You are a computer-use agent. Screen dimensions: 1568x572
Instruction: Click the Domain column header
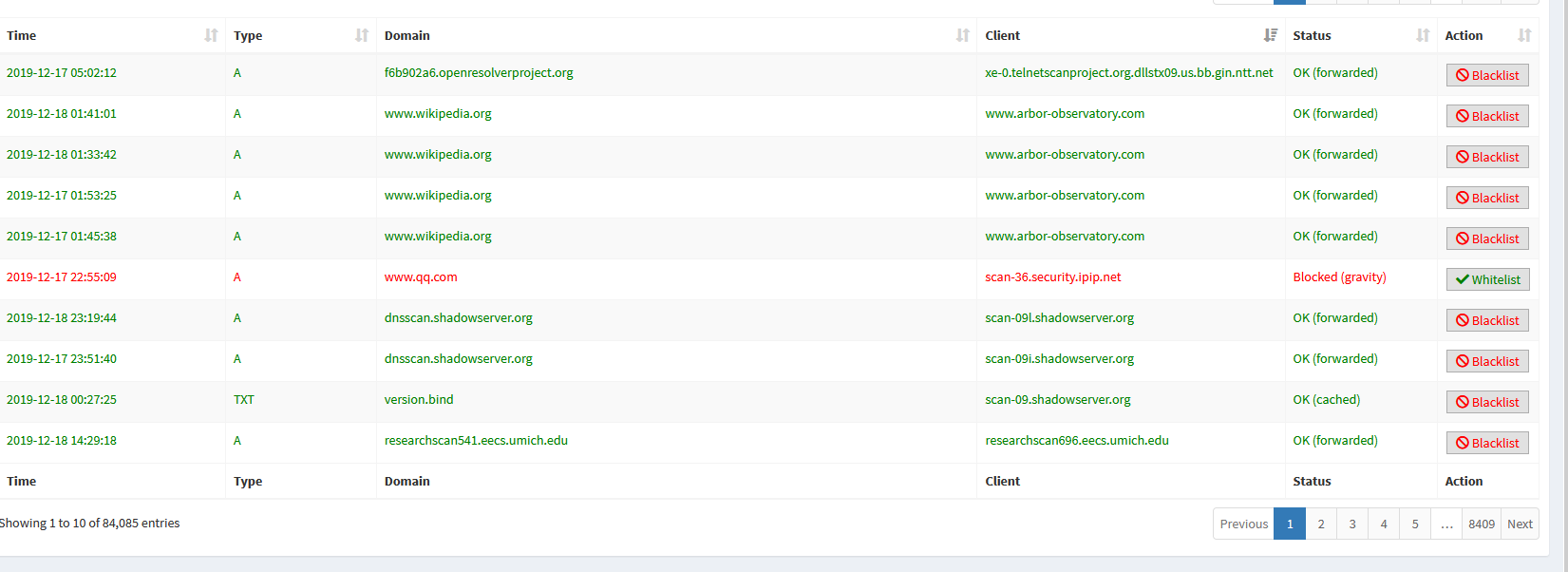coord(676,35)
